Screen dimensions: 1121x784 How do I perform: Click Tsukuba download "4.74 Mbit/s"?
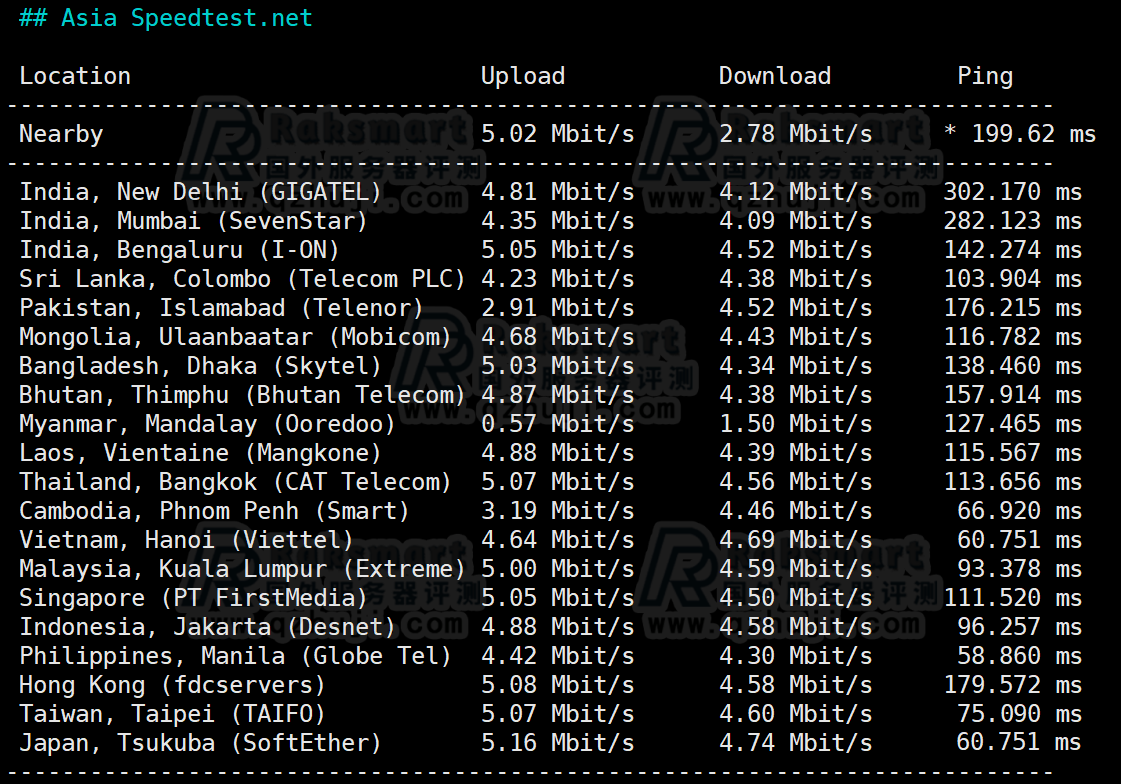[796, 743]
